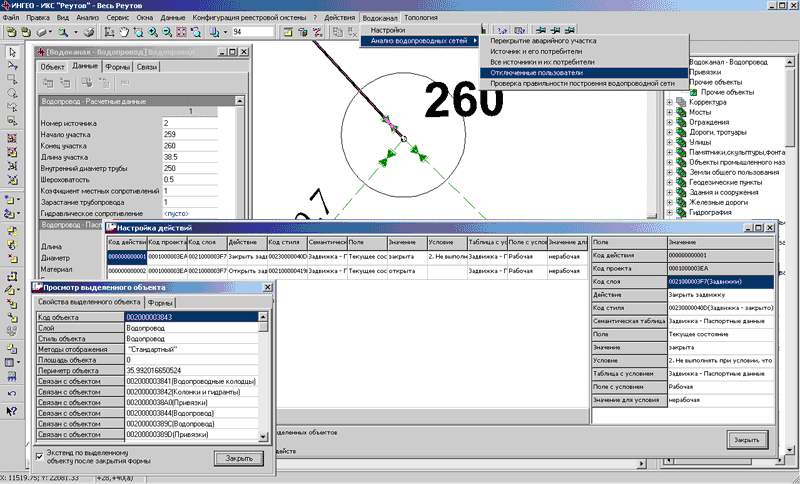800x484 pixels.
Task: Click the undo arrow icon
Action: click(11, 393)
